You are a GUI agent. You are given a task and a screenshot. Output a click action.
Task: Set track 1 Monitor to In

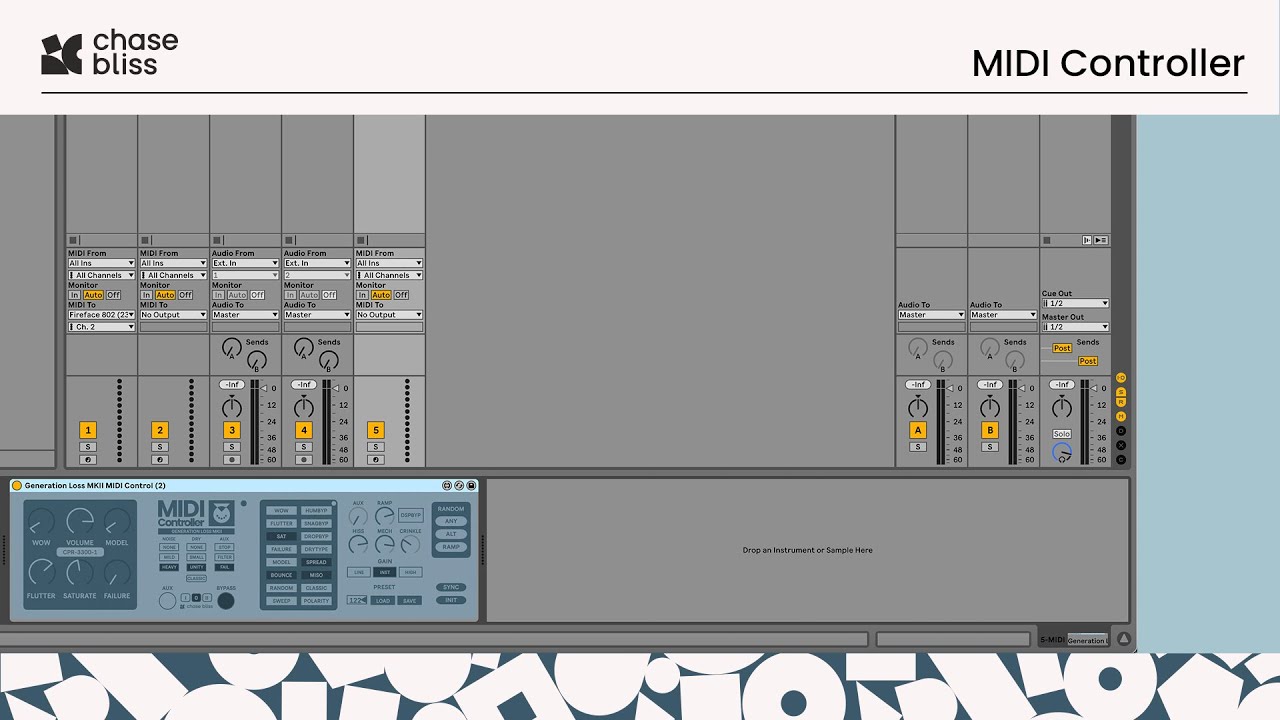click(x=74, y=295)
